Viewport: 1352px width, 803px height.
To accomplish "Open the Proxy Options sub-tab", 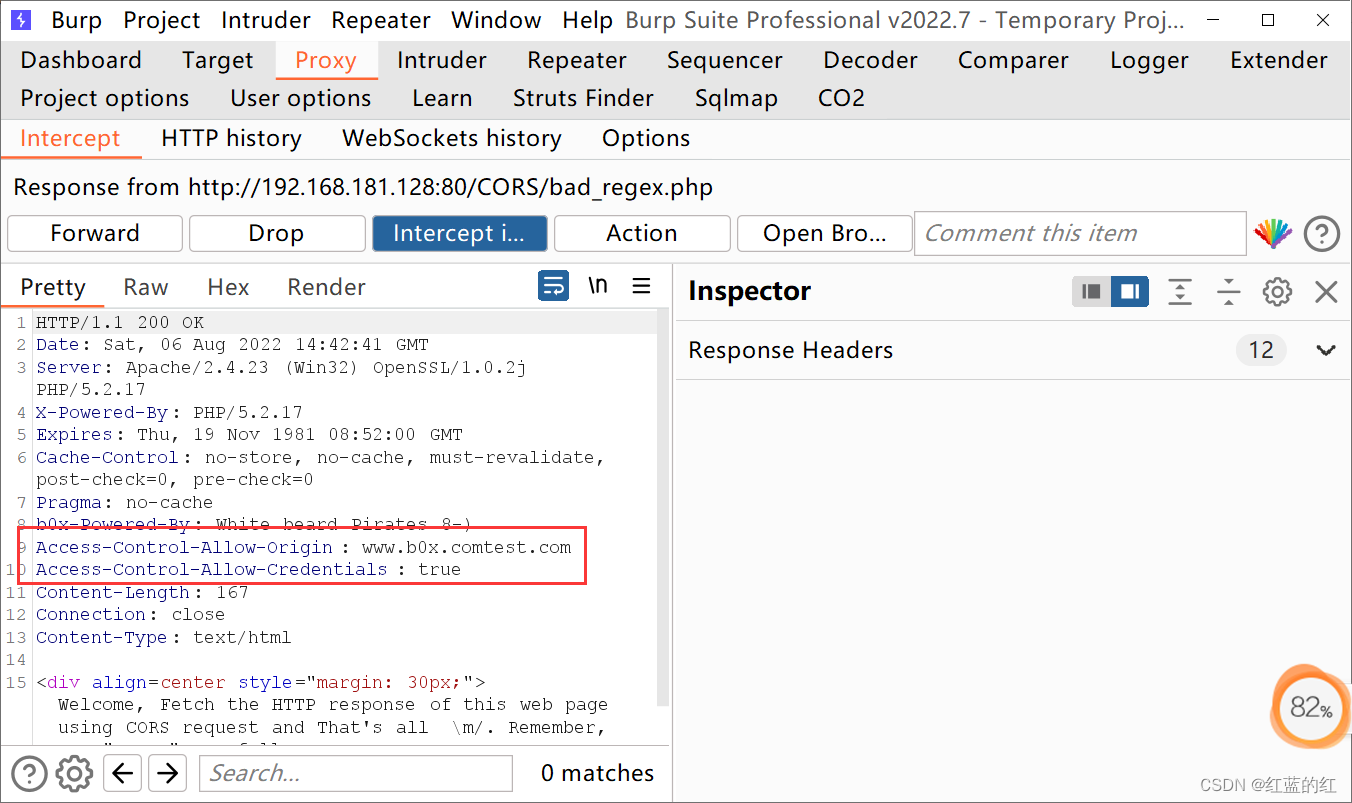I will (x=646, y=138).
